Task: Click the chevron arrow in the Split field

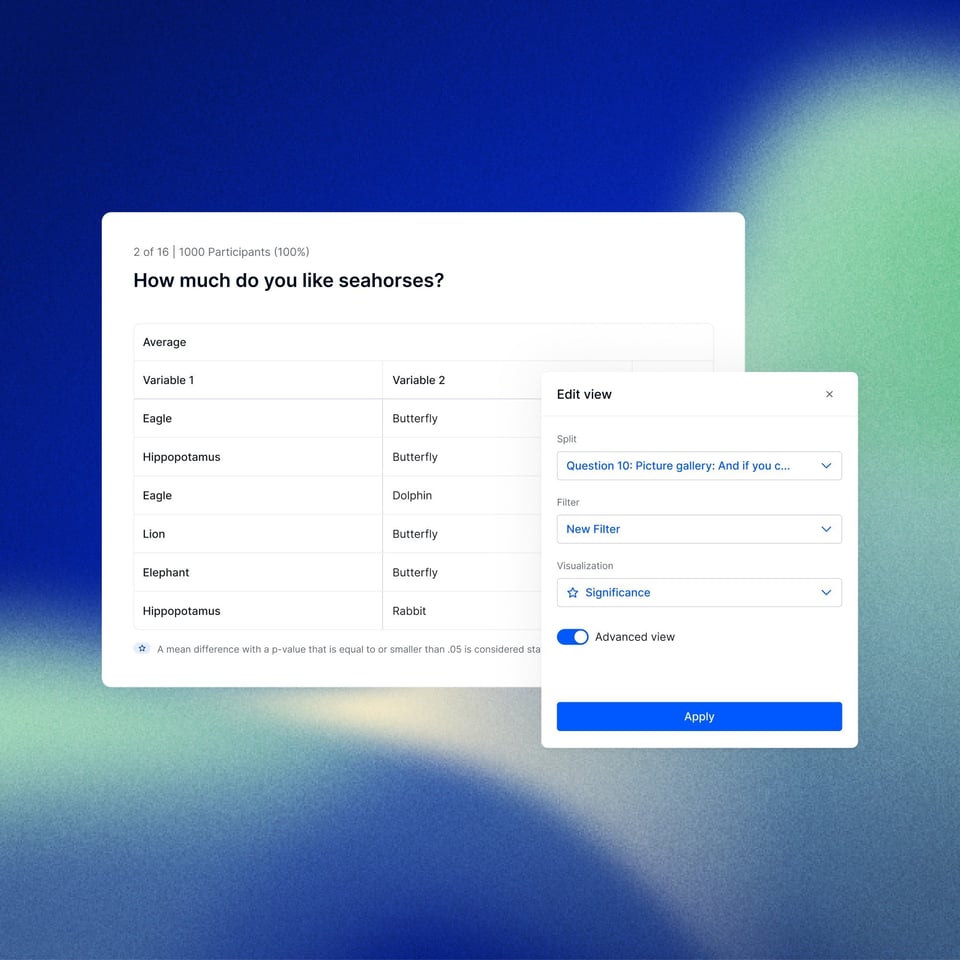Action: click(826, 466)
